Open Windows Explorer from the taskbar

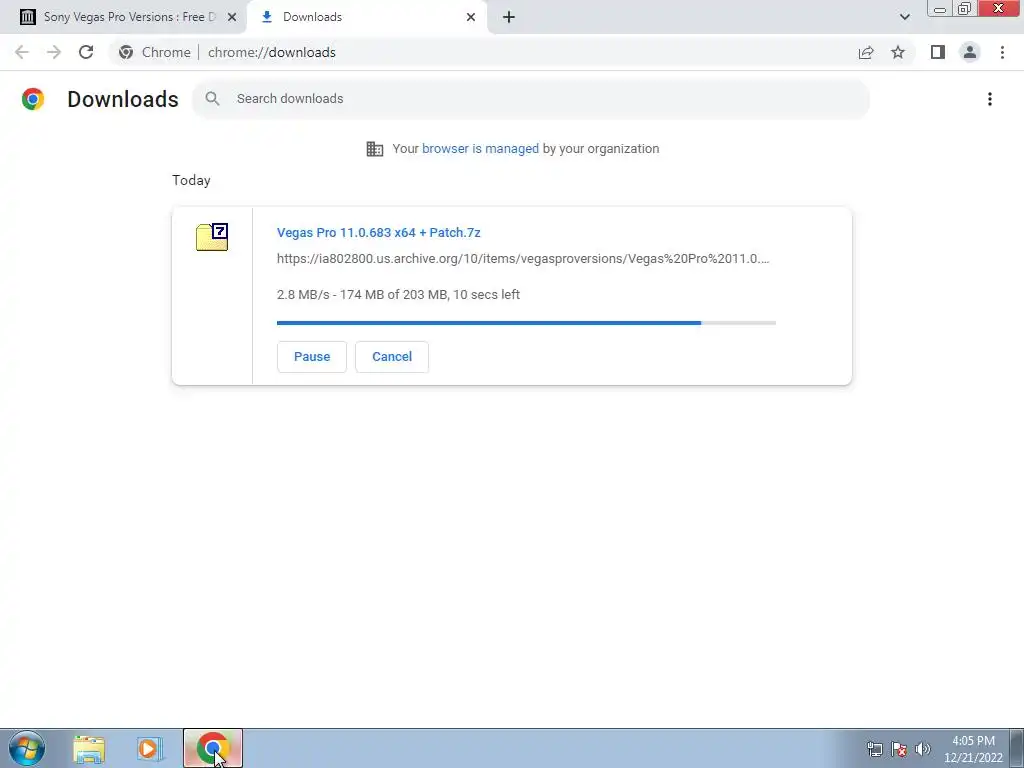[x=89, y=749]
